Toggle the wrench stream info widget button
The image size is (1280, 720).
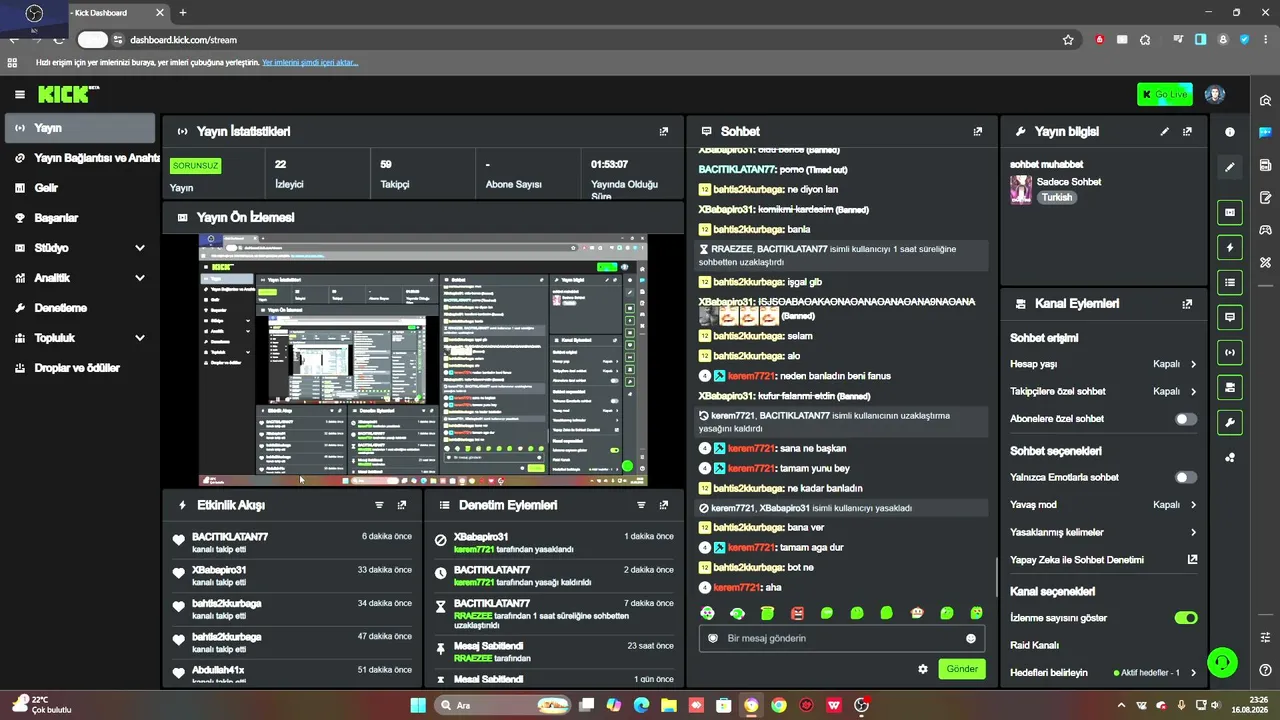pyautogui.click(x=1230, y=422)
